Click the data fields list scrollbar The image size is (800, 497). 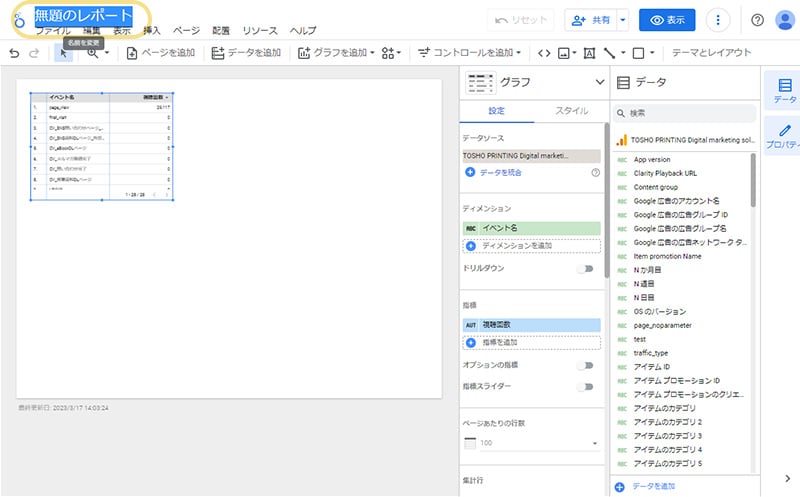(753, 180)
